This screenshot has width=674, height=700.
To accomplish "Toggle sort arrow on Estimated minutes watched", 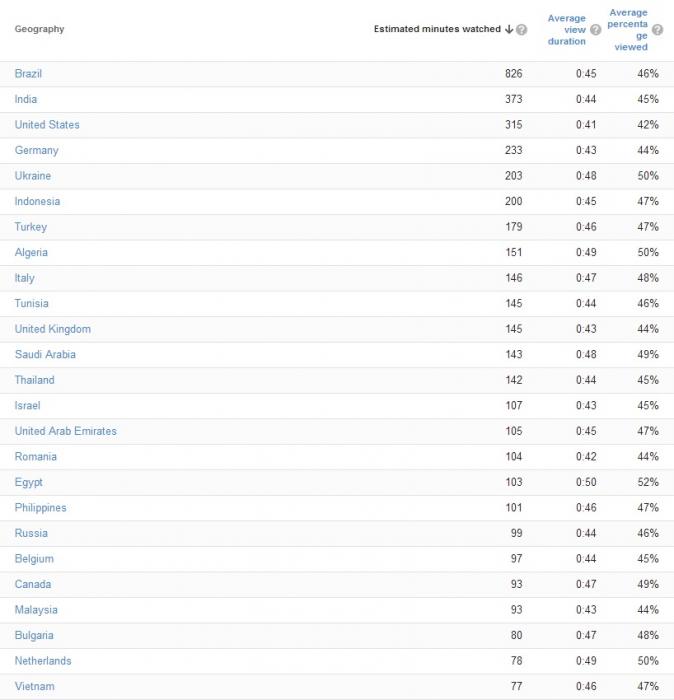I will click(509, 29).
